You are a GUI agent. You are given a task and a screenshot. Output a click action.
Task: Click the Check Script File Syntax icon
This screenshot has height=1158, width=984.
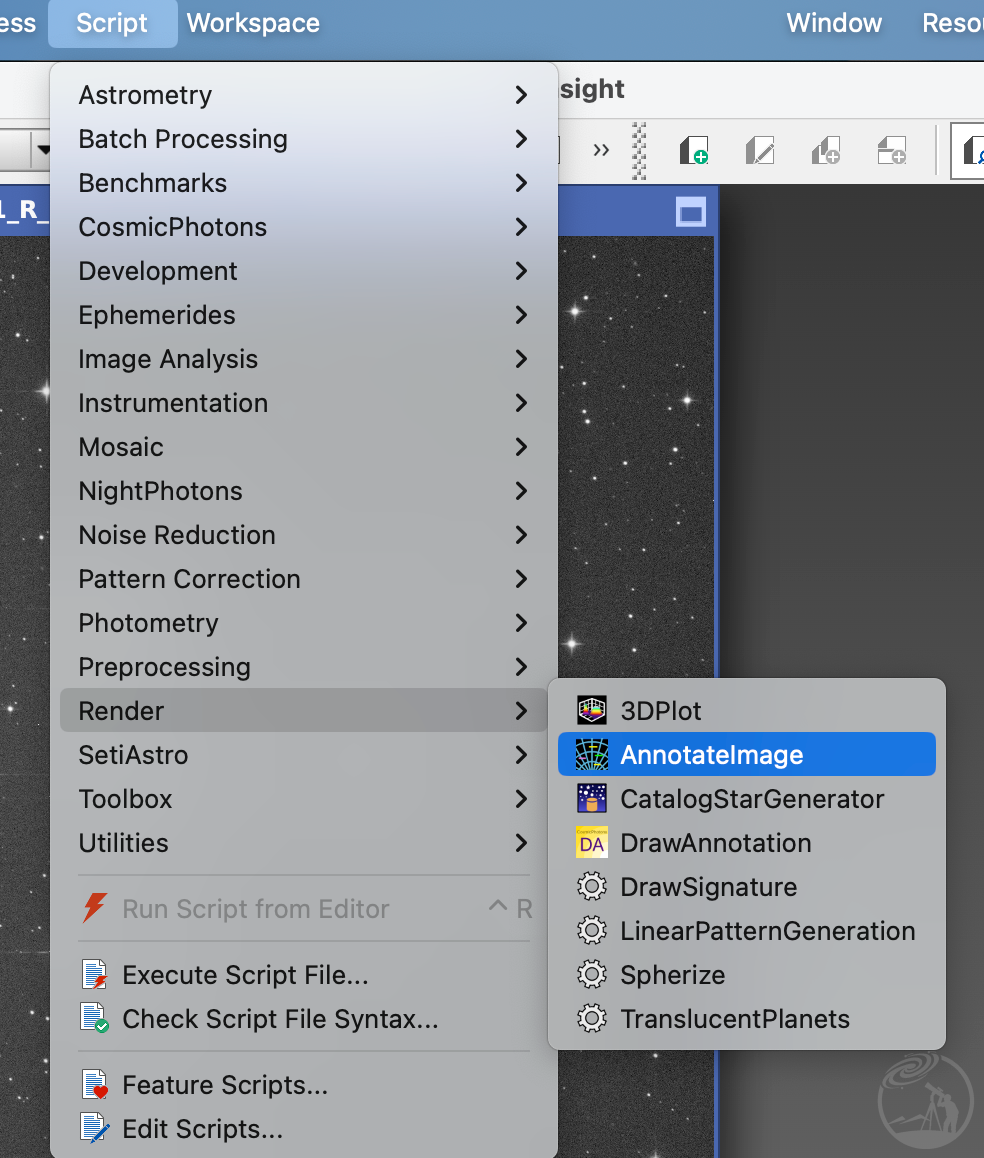96,1019
